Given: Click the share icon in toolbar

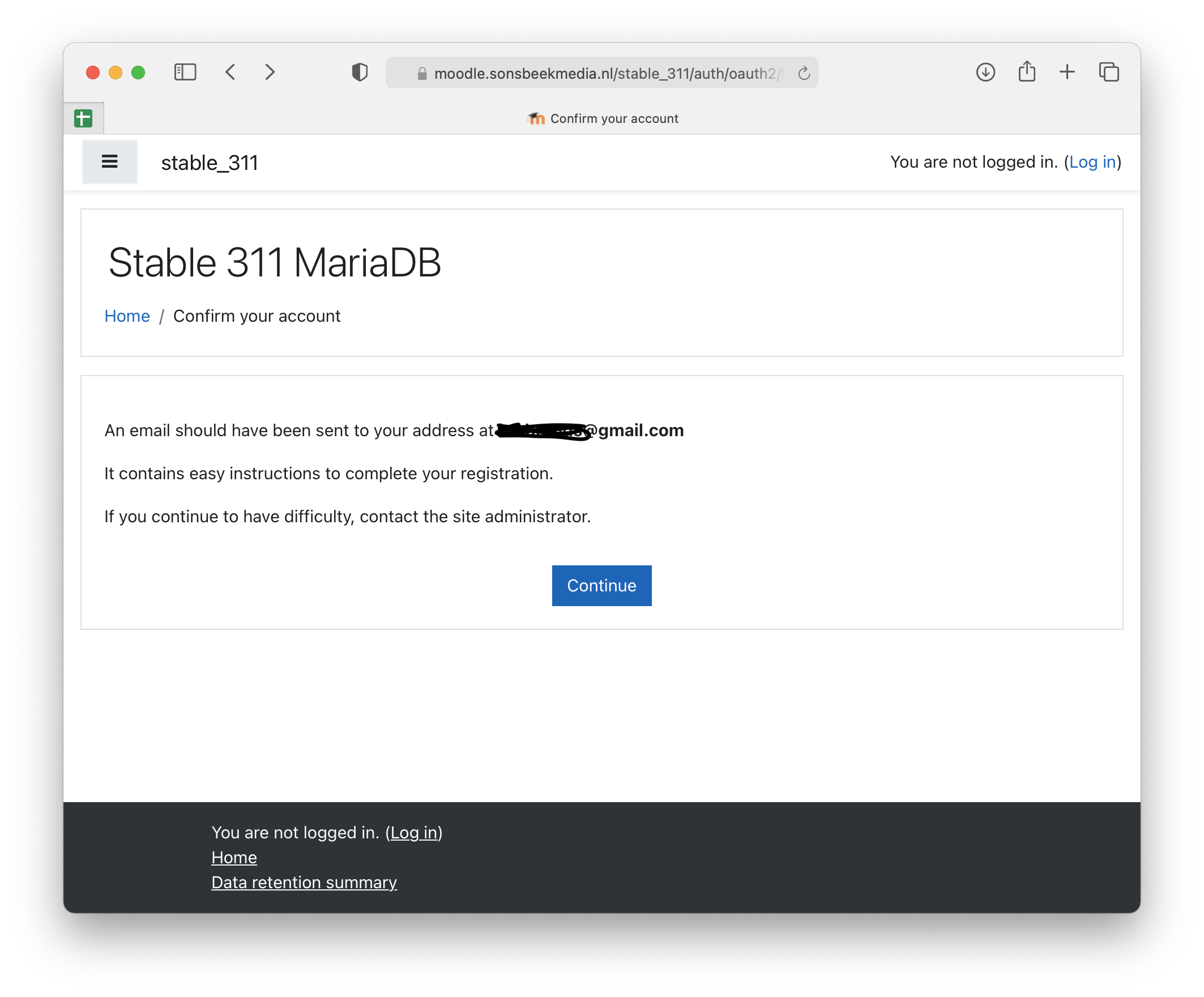Looking at the screenshot, I should [x=1027, y=72].
